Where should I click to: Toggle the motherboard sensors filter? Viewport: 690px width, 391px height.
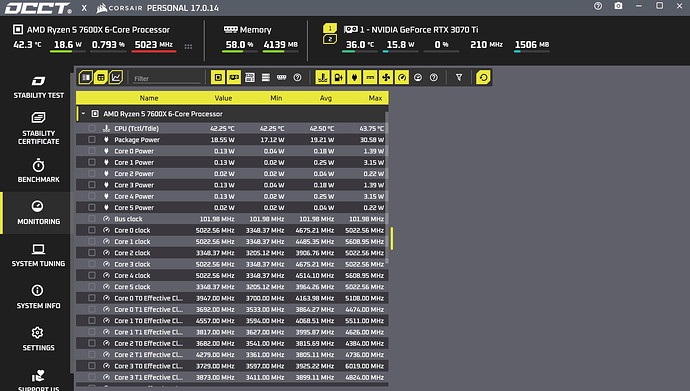pos(250,77)
